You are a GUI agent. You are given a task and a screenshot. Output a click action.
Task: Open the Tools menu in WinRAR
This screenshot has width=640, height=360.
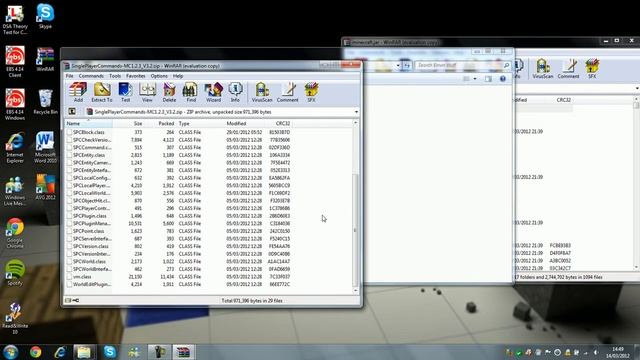[115, 76]
